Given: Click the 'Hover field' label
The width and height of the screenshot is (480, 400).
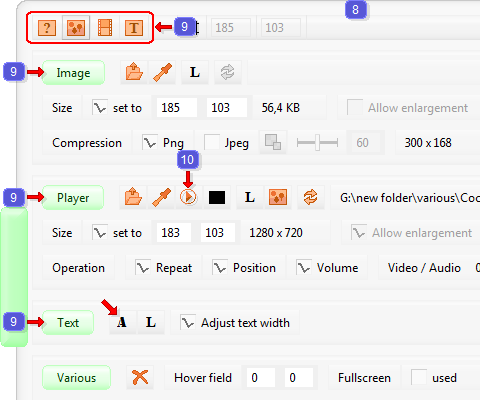Looking at the screenshot, I should 203,378.
